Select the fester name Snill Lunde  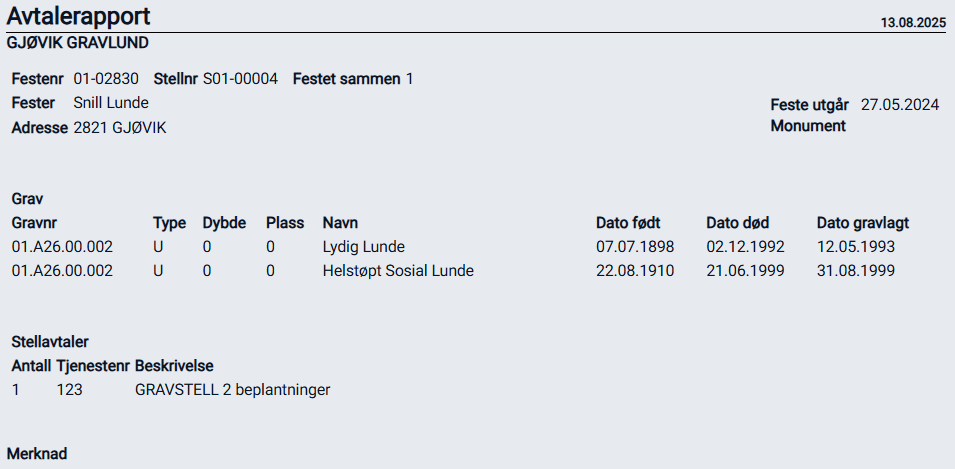[111, 103]
